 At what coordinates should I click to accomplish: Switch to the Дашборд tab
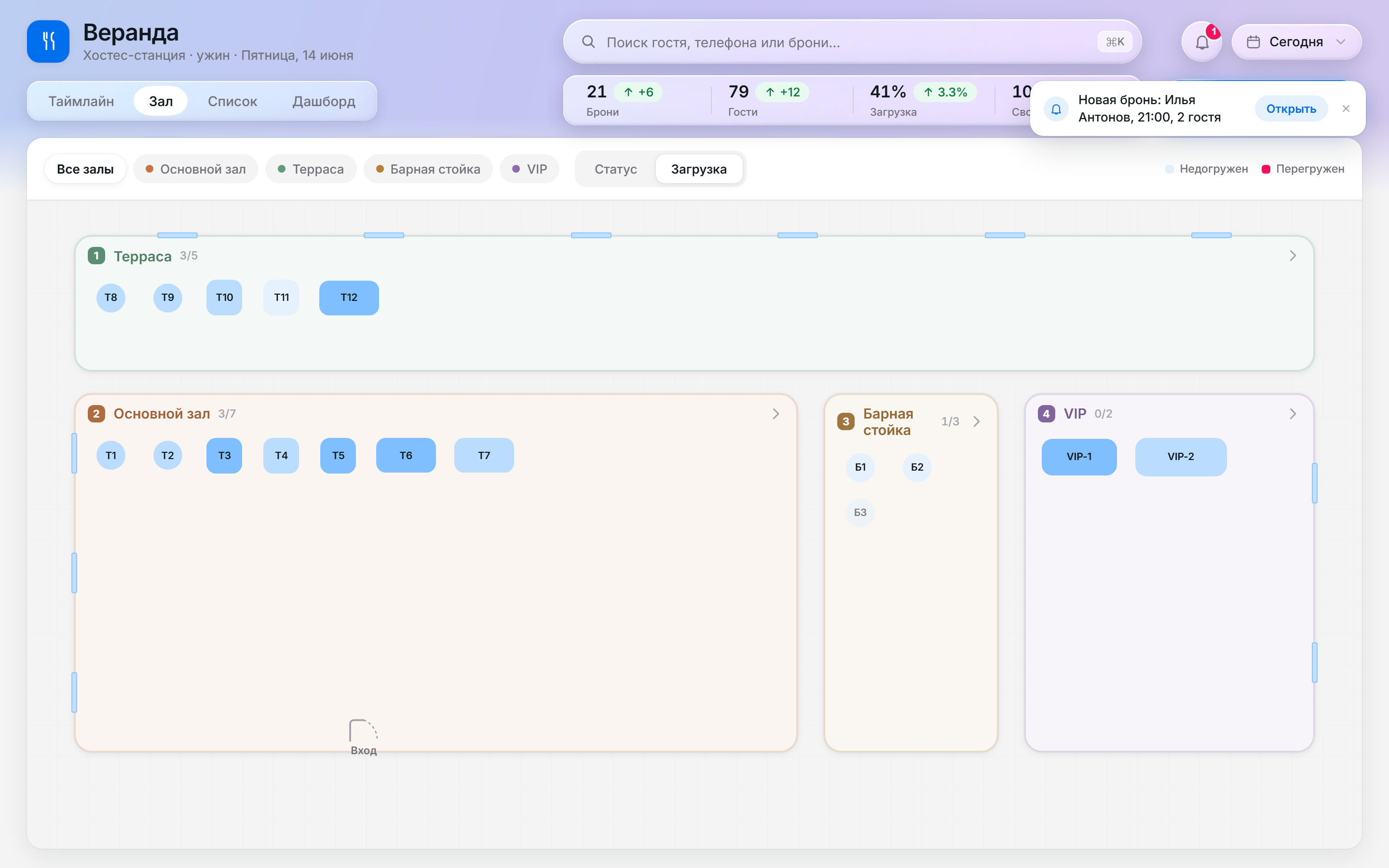(x=324, y=101)
